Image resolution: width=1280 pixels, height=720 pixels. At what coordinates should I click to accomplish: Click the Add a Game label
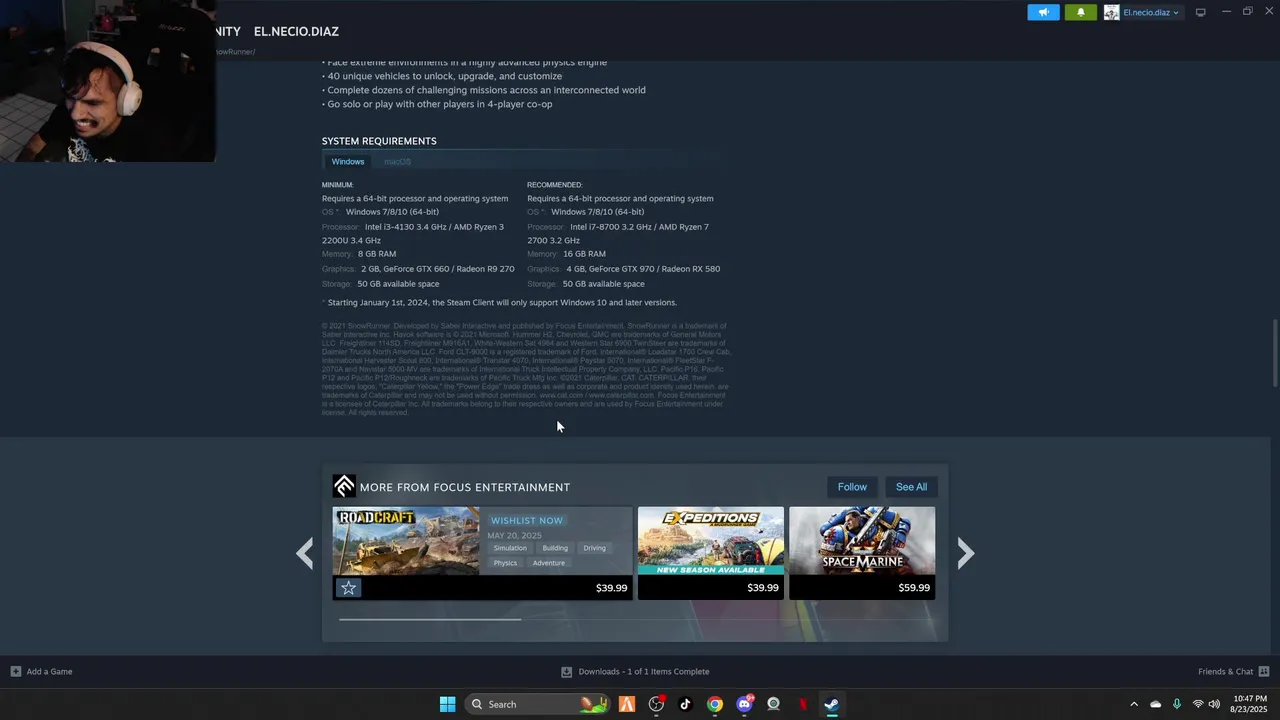coord(49,671)
